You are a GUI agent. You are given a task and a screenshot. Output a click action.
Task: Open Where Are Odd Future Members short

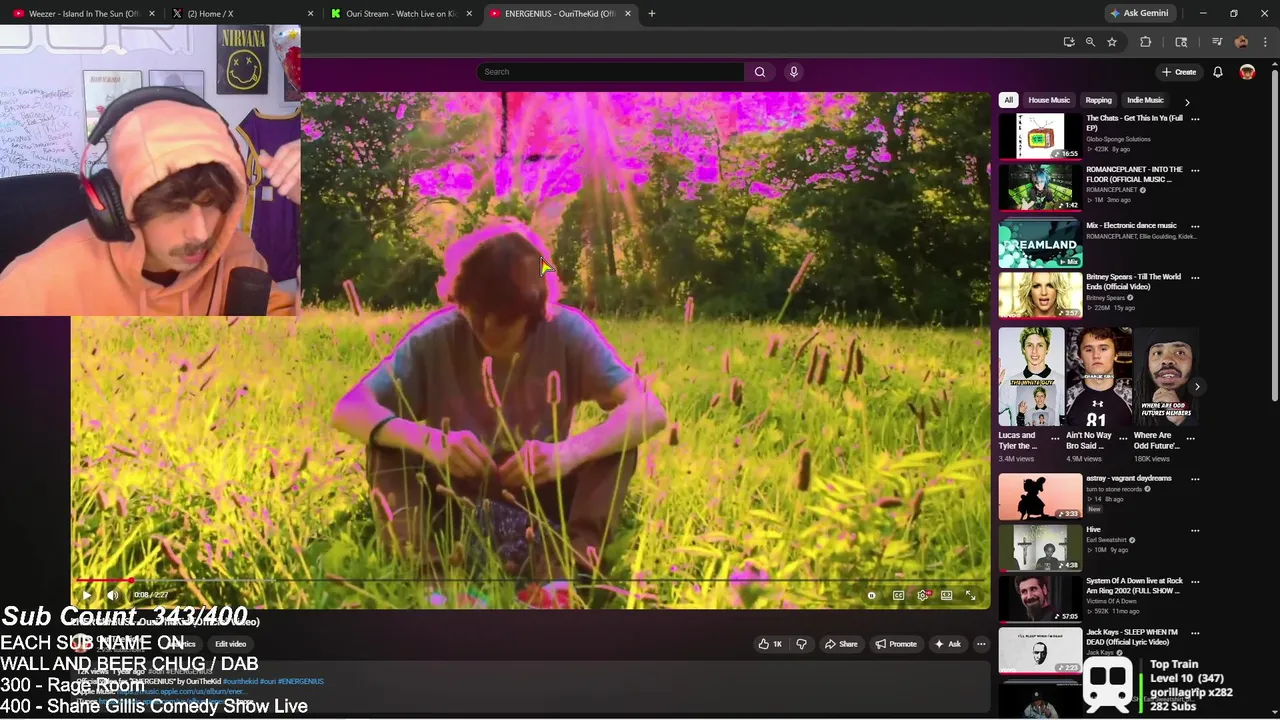[1166, 377]
